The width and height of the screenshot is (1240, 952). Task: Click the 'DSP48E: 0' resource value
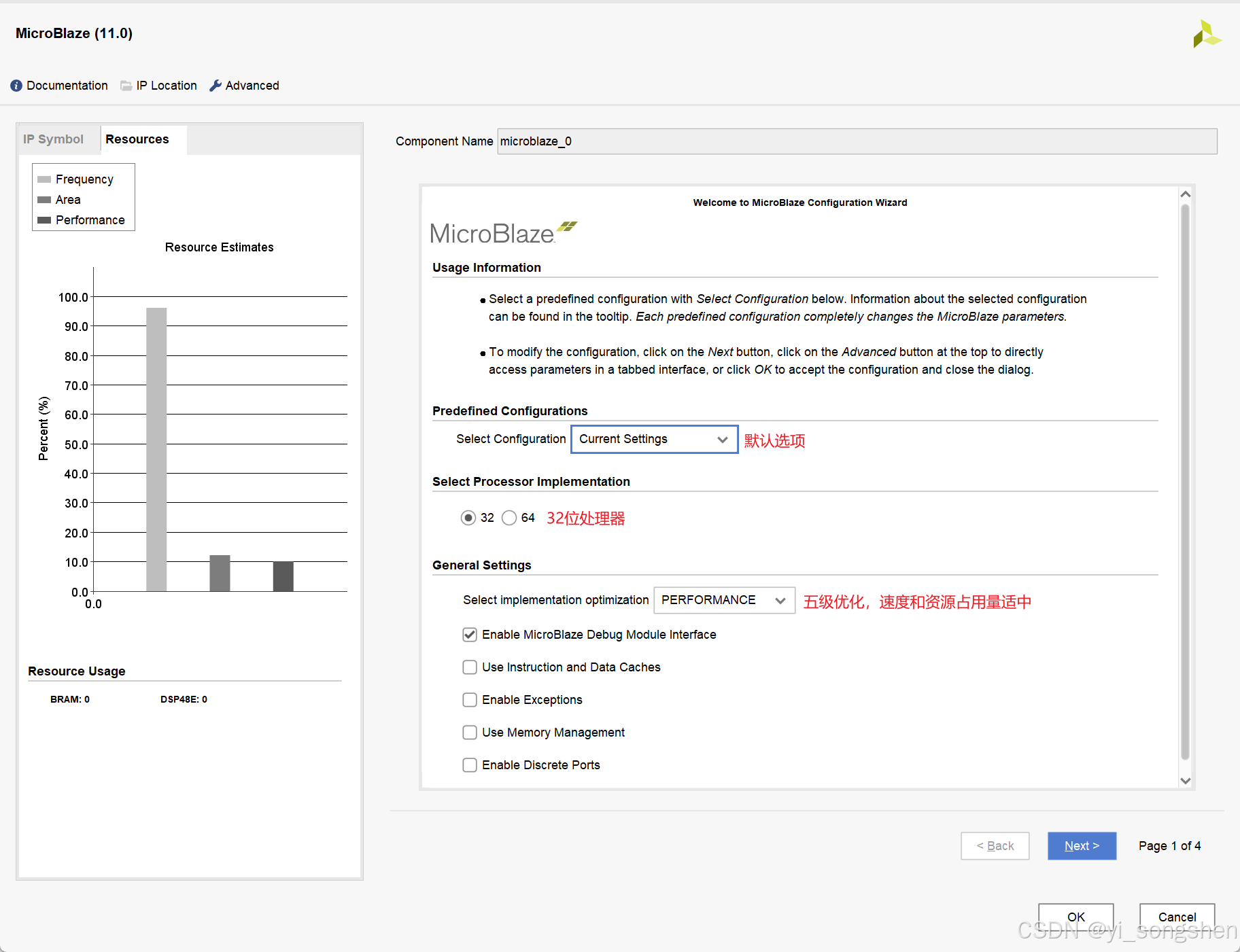point(184,699)
